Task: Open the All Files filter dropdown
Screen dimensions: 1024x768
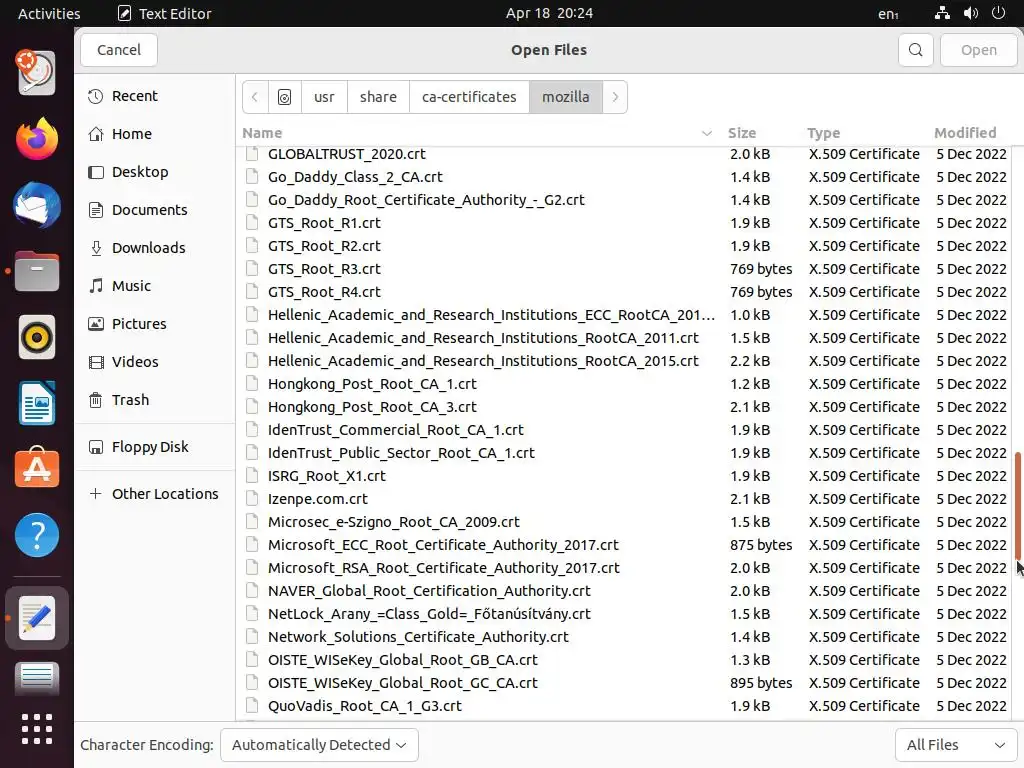Action: 955,744
